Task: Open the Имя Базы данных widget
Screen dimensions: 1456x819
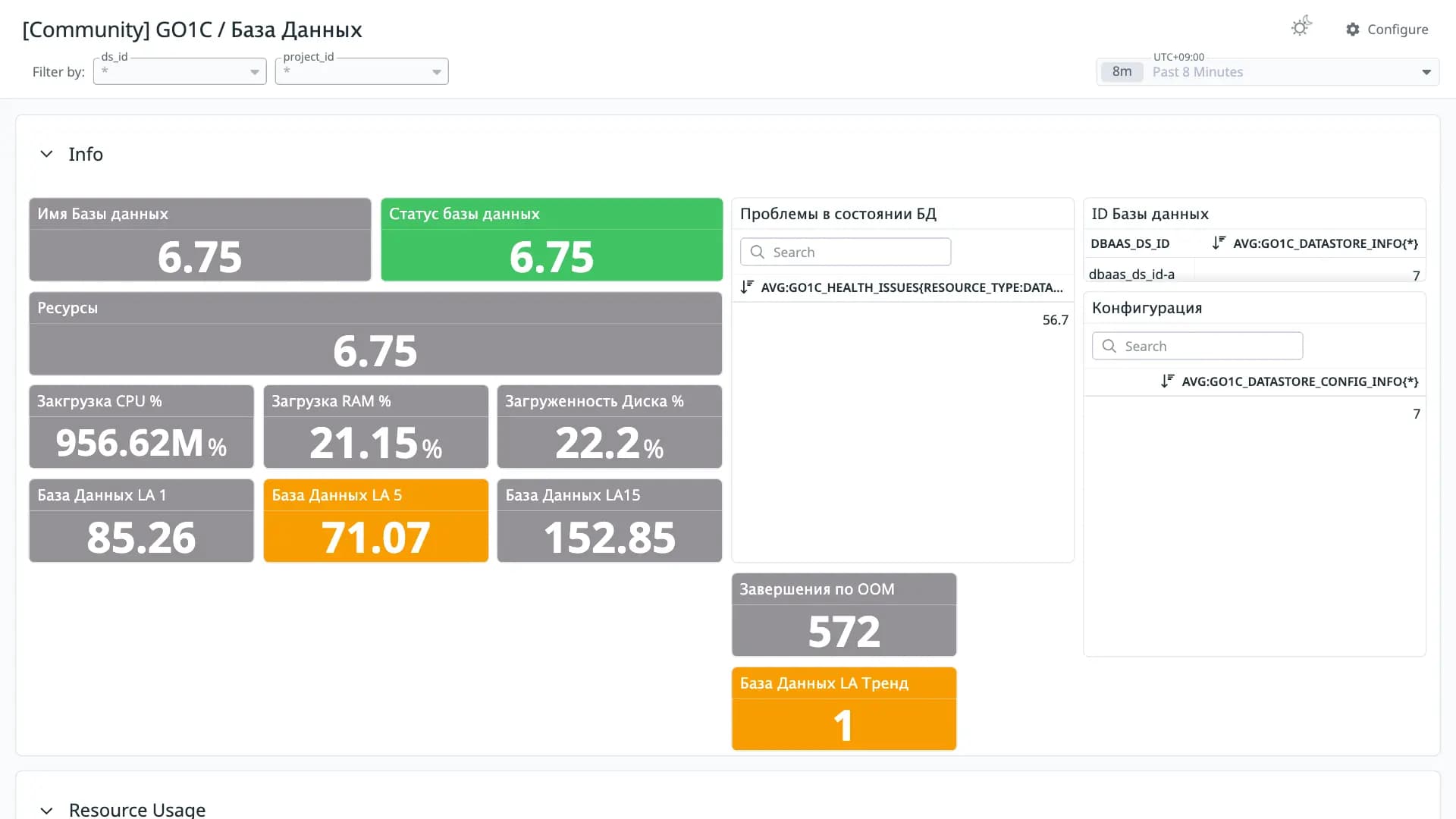Action: coord(200,240)
